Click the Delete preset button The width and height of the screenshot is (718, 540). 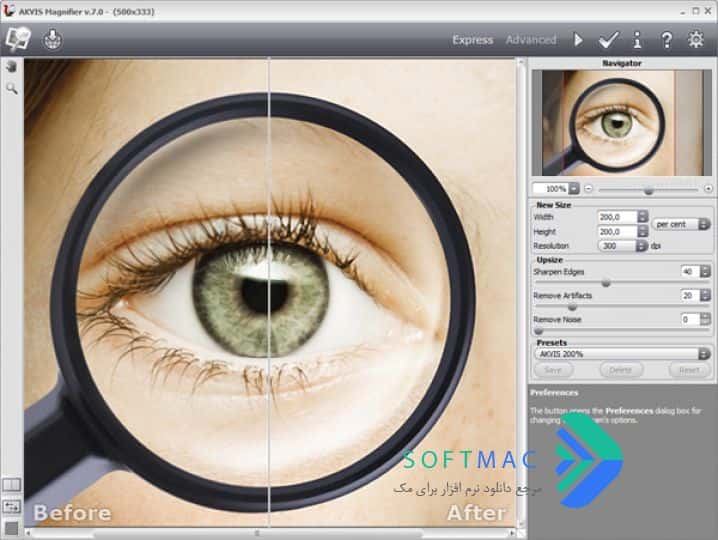click(621, 370)
